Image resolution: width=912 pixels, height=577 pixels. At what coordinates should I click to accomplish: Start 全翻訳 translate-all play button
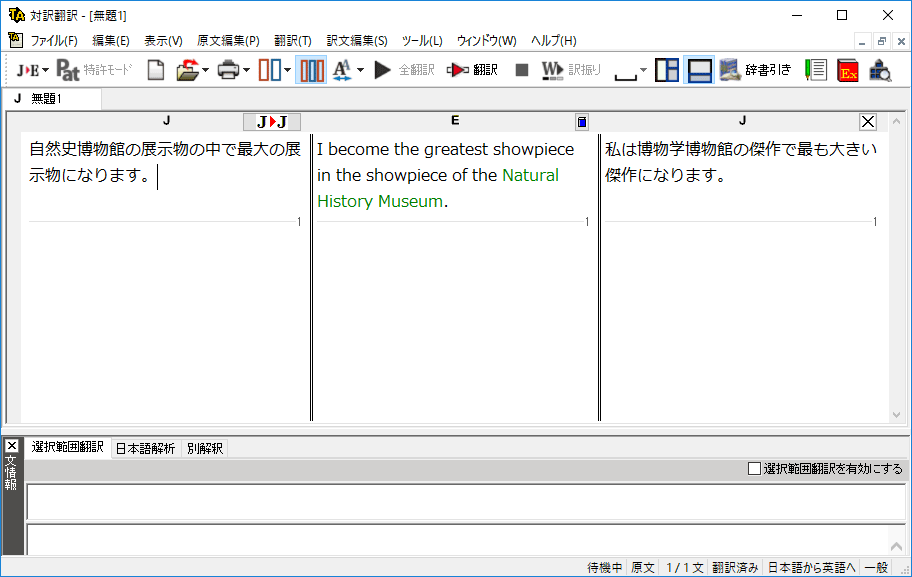[x=405, y=70]
